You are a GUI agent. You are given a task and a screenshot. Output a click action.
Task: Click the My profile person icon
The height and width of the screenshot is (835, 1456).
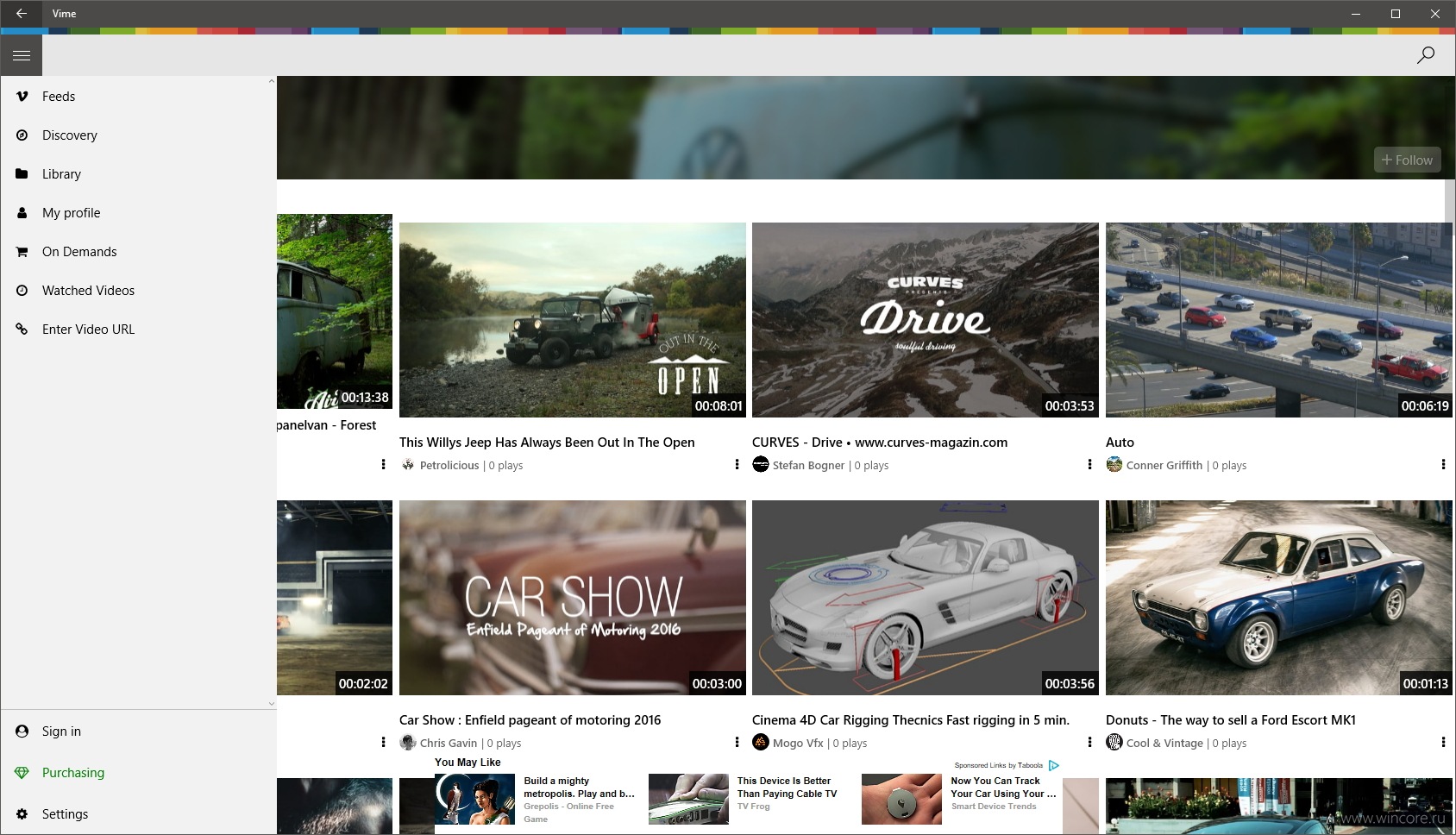(x=22, y=213)
